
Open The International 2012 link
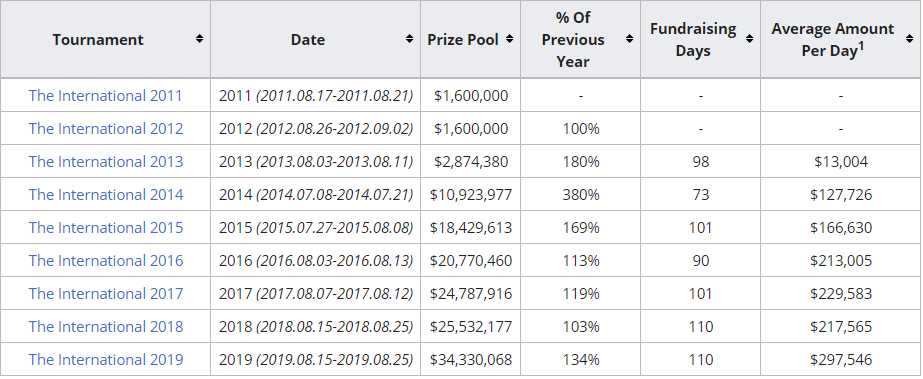click(x=106, y=128)
